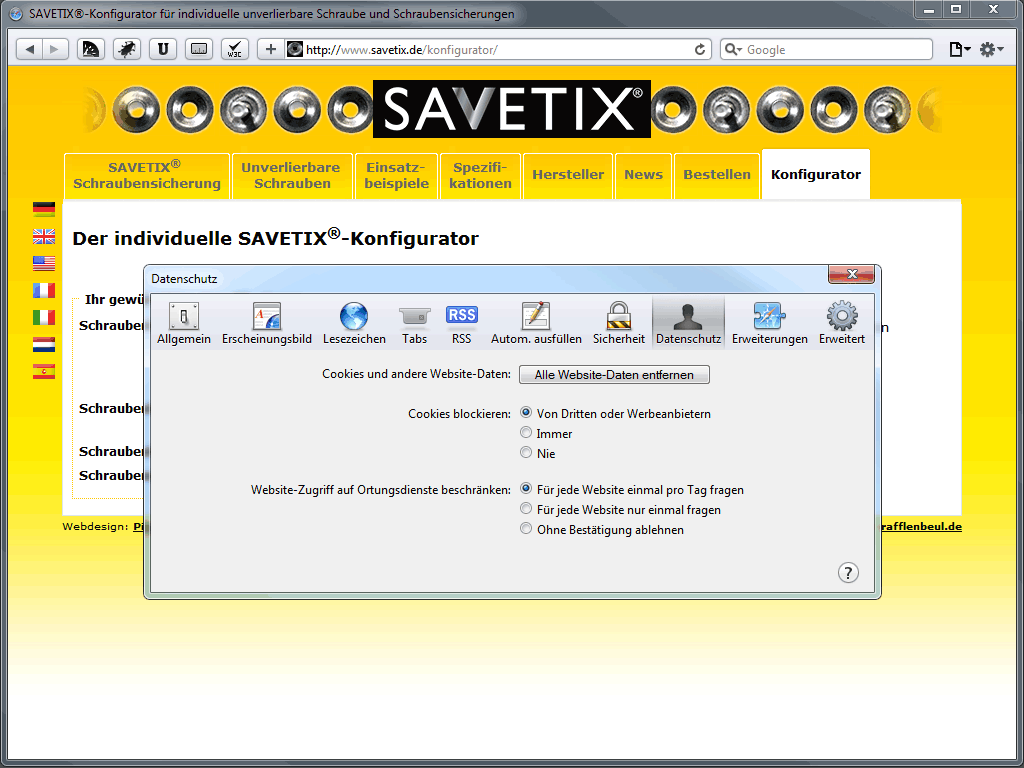Maximize the browser window
Screen dimensions: 1024x768
click(956, 9)
